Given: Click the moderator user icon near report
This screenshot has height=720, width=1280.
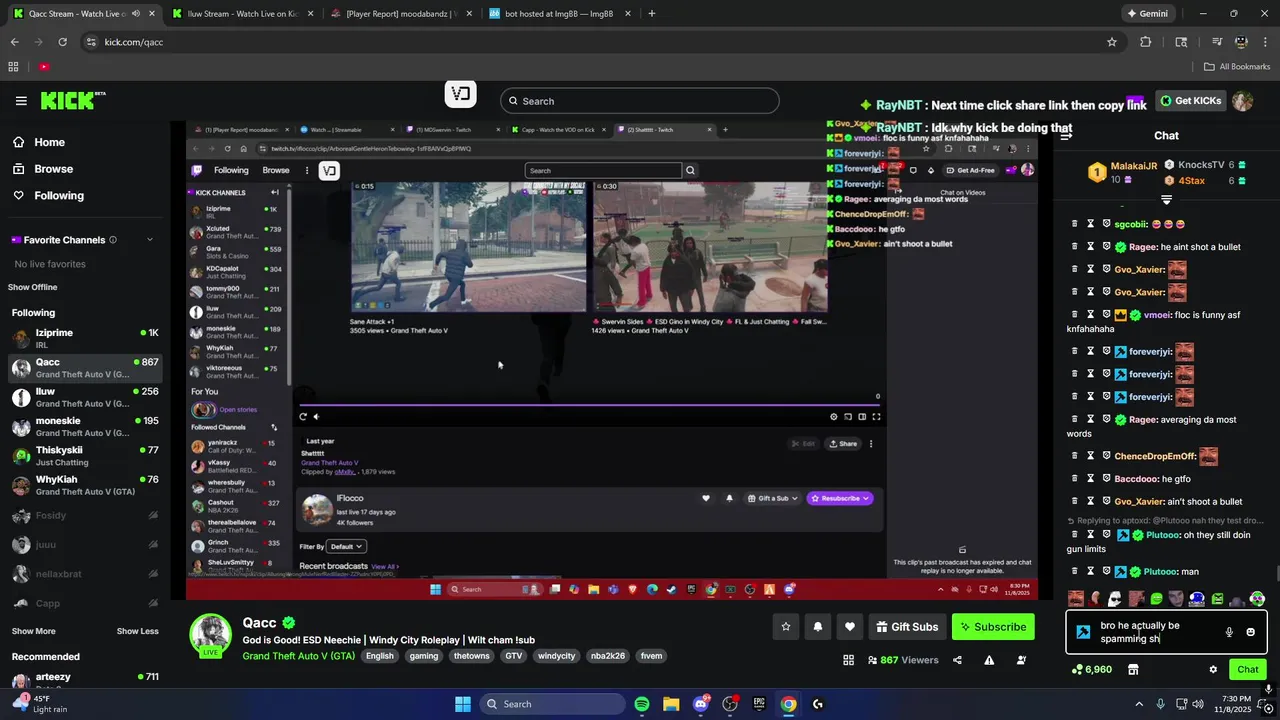Looking at the screenshot, I should click(x=1021, y=660).
